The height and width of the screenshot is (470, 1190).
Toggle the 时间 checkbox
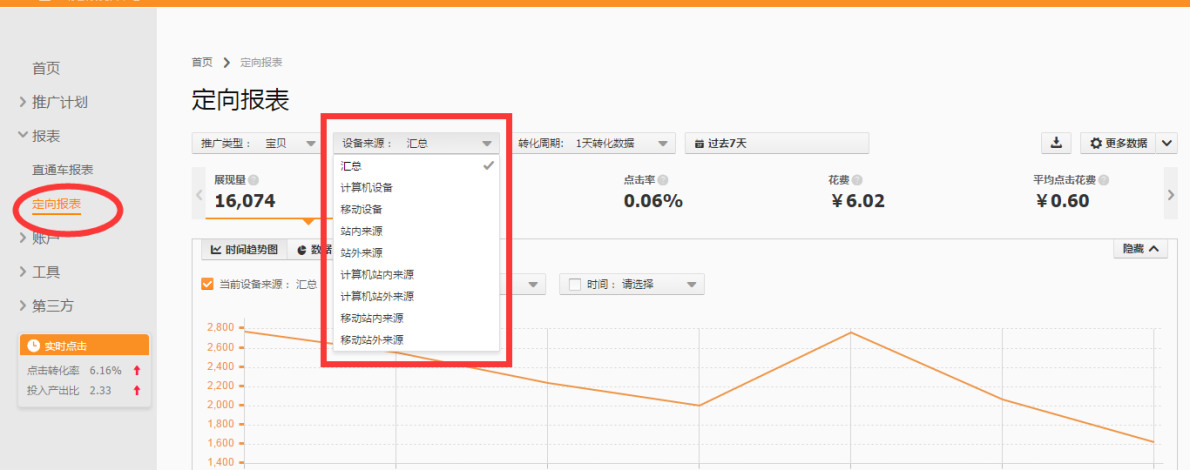(575, 284)
